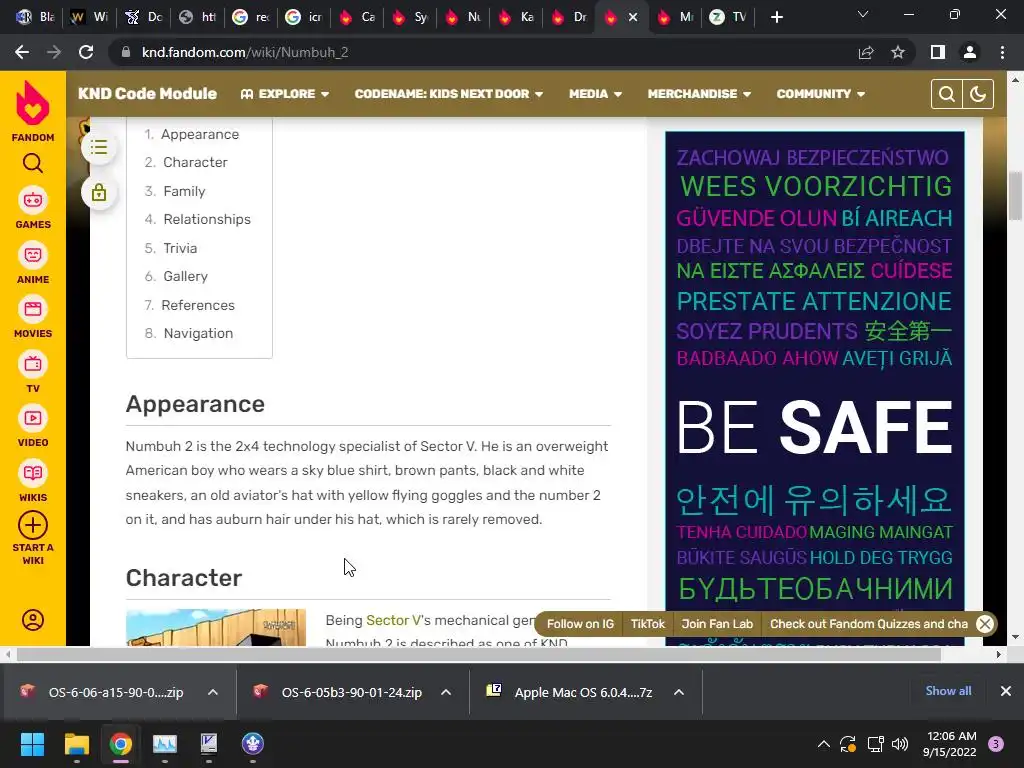Click TikTok button in promo bar

pyautogui.click(x=647, y=624)
